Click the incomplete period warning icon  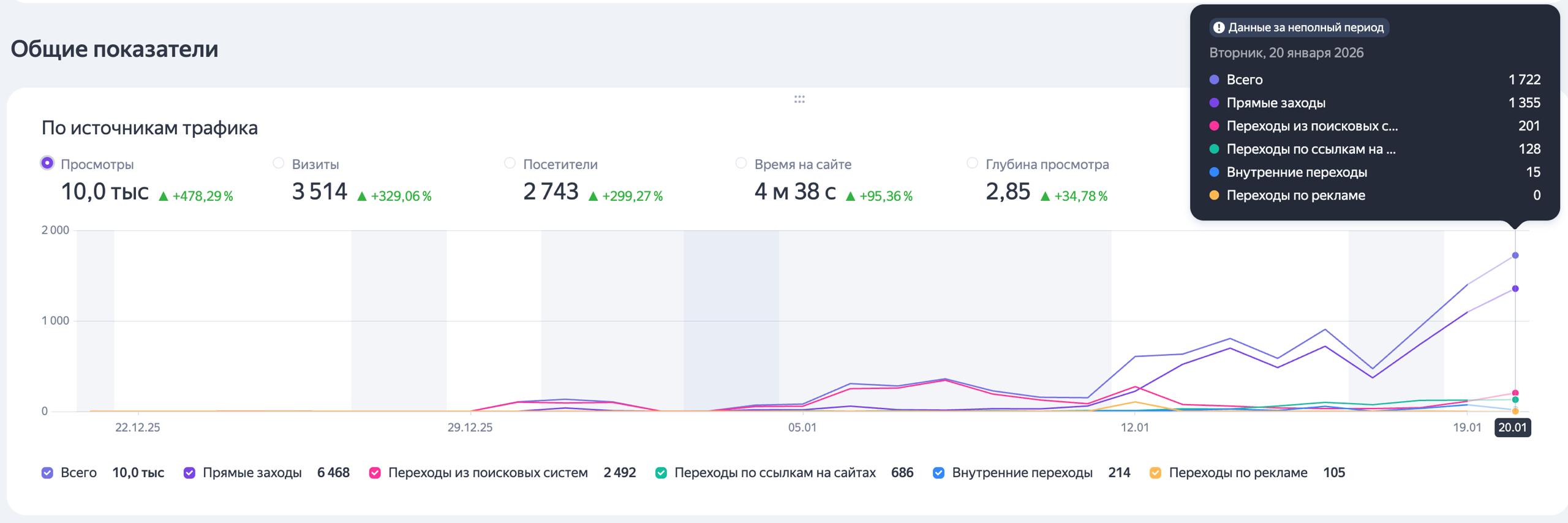click(1219, 28)
